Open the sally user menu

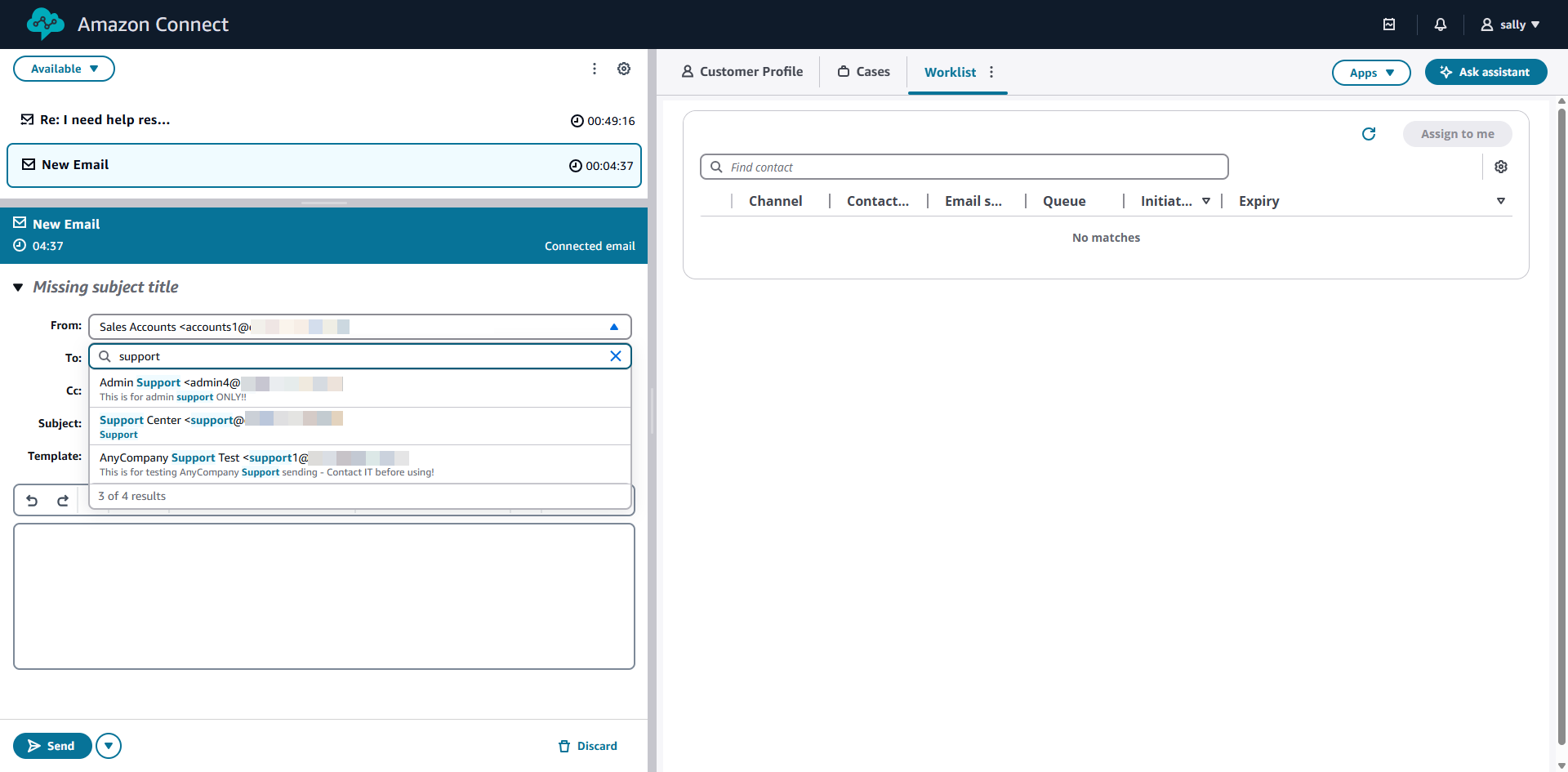1511,25
